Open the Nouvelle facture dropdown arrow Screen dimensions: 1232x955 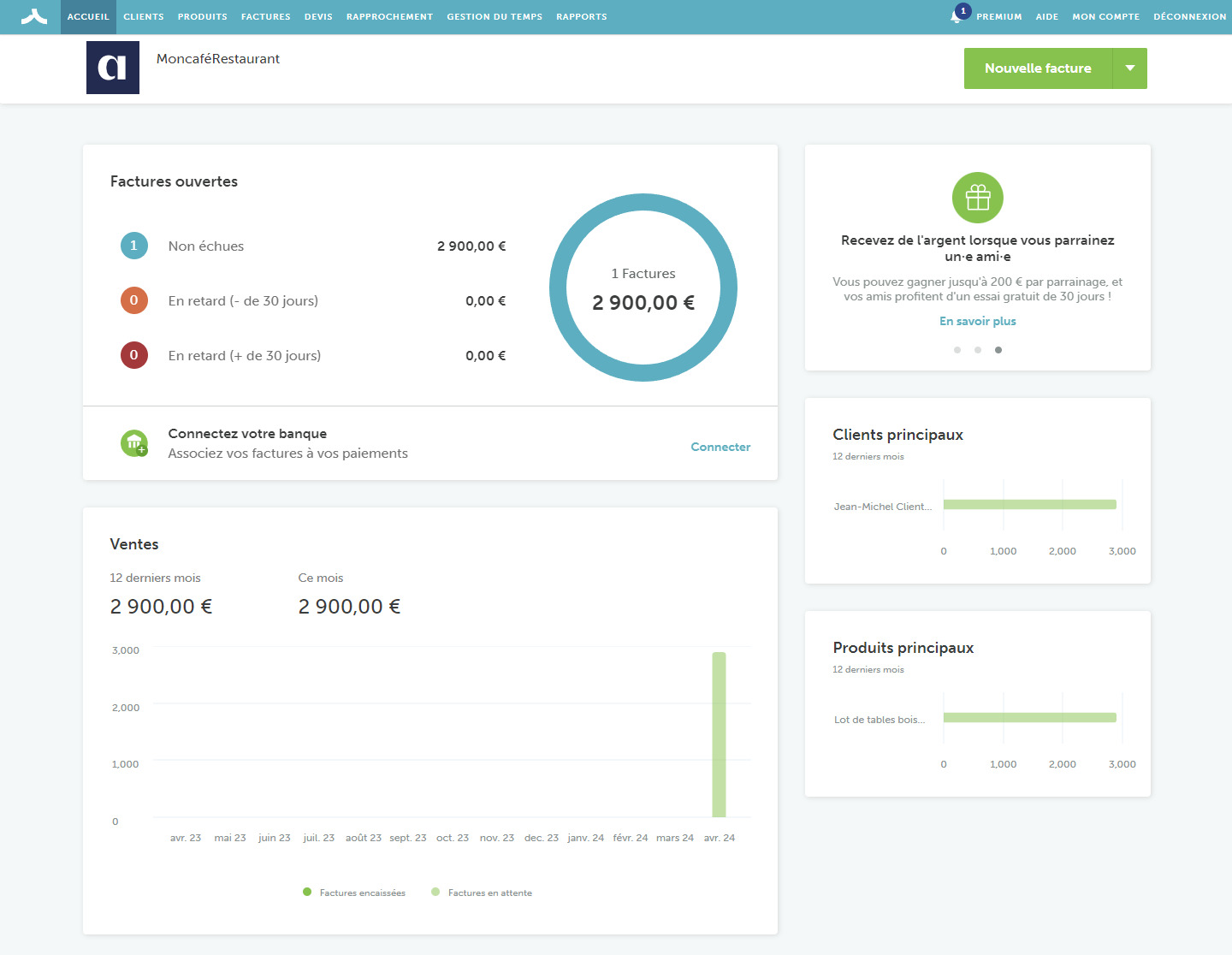(1130, 68)
